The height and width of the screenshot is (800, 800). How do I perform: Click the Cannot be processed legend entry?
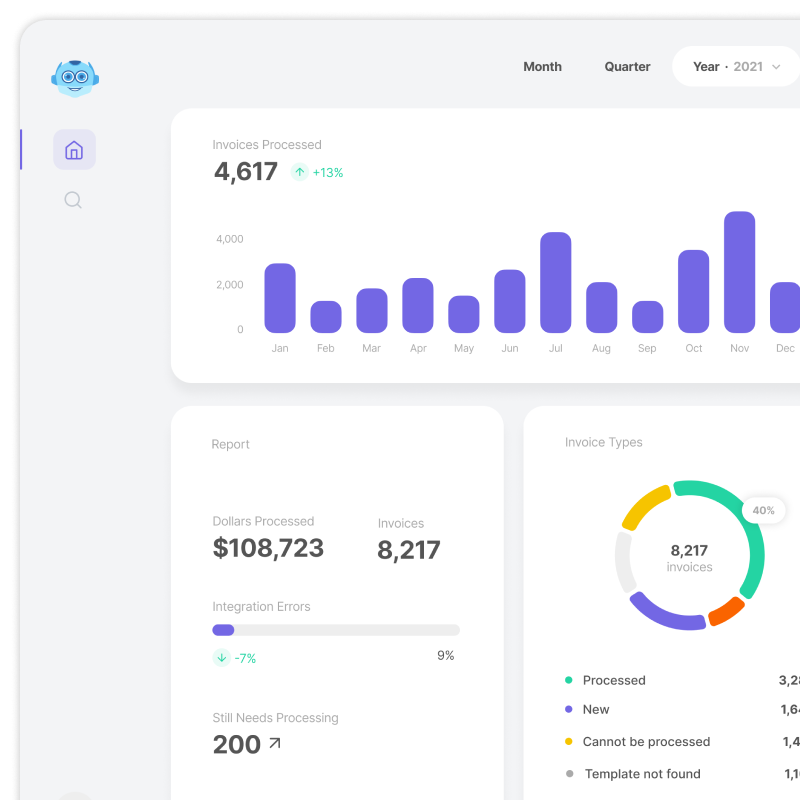(x=646, y=742)
